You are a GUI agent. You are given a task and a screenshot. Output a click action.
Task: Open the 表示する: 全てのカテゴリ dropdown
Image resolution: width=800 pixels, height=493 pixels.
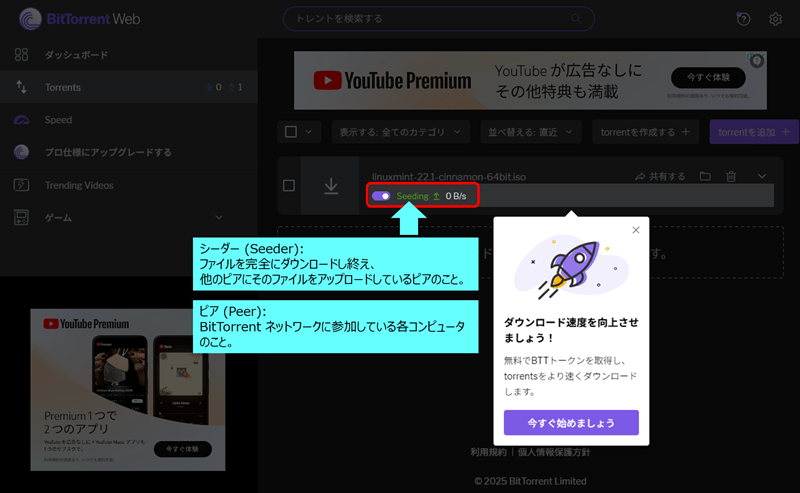point(401,132)
